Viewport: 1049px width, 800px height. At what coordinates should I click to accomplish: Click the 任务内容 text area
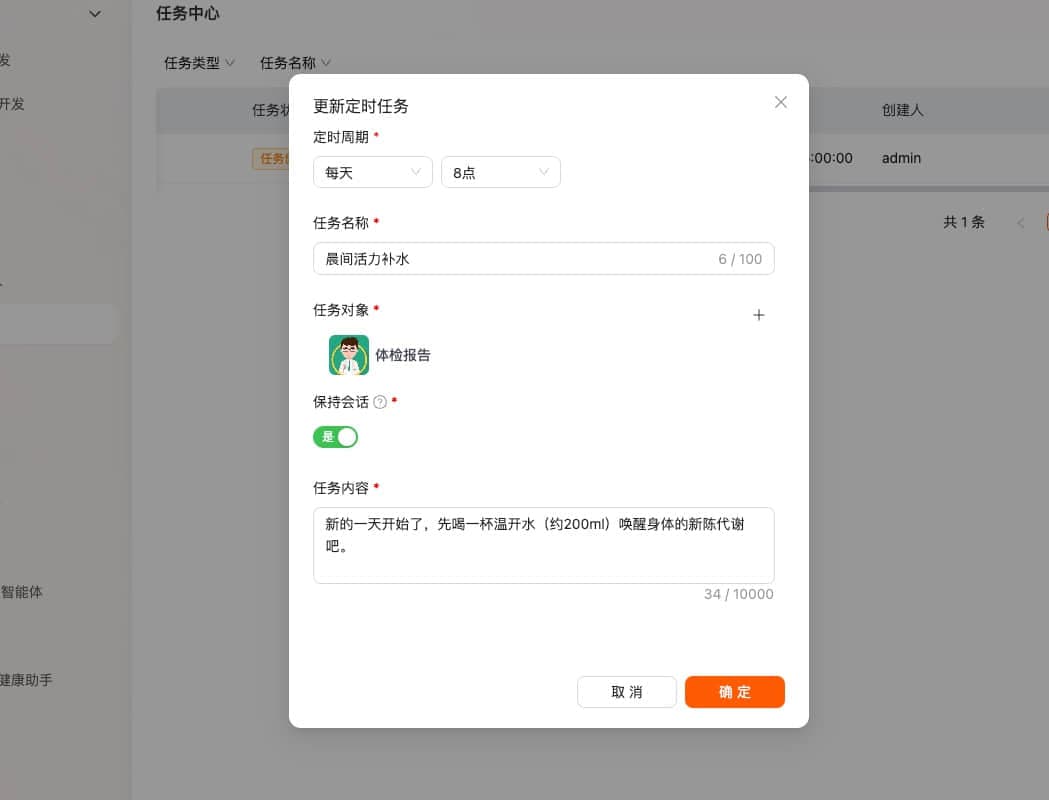click(543, 545)
